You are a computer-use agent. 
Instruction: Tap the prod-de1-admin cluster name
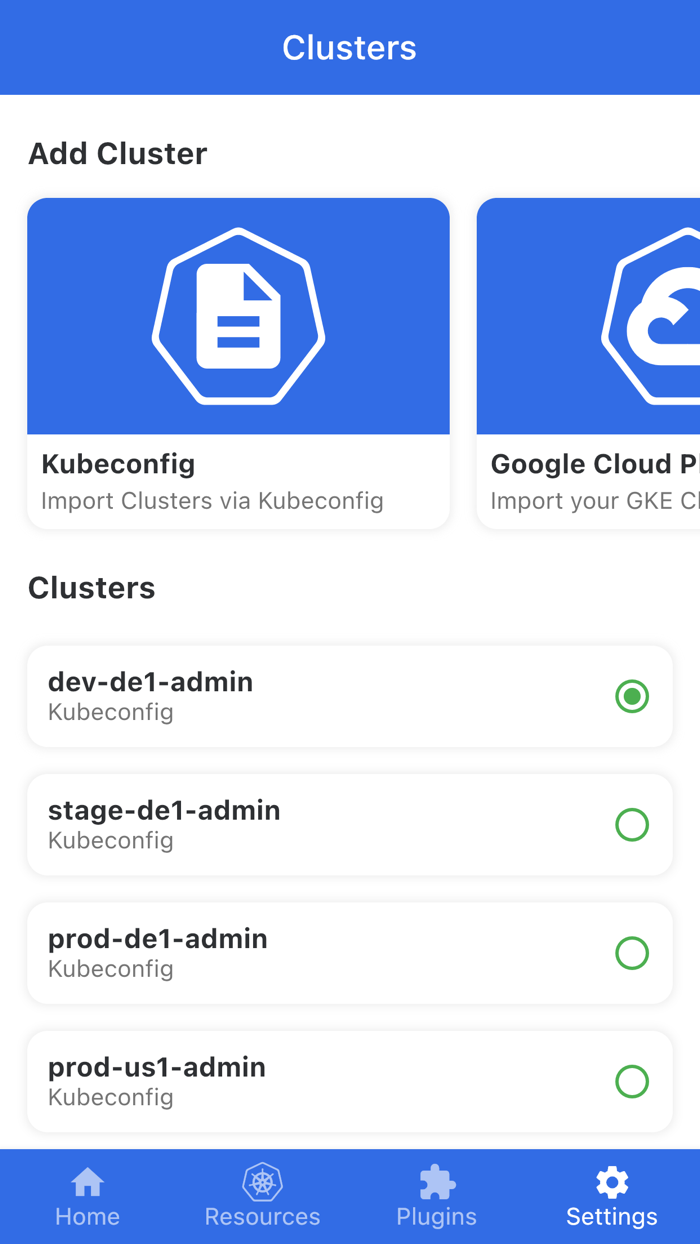(157, 938)
